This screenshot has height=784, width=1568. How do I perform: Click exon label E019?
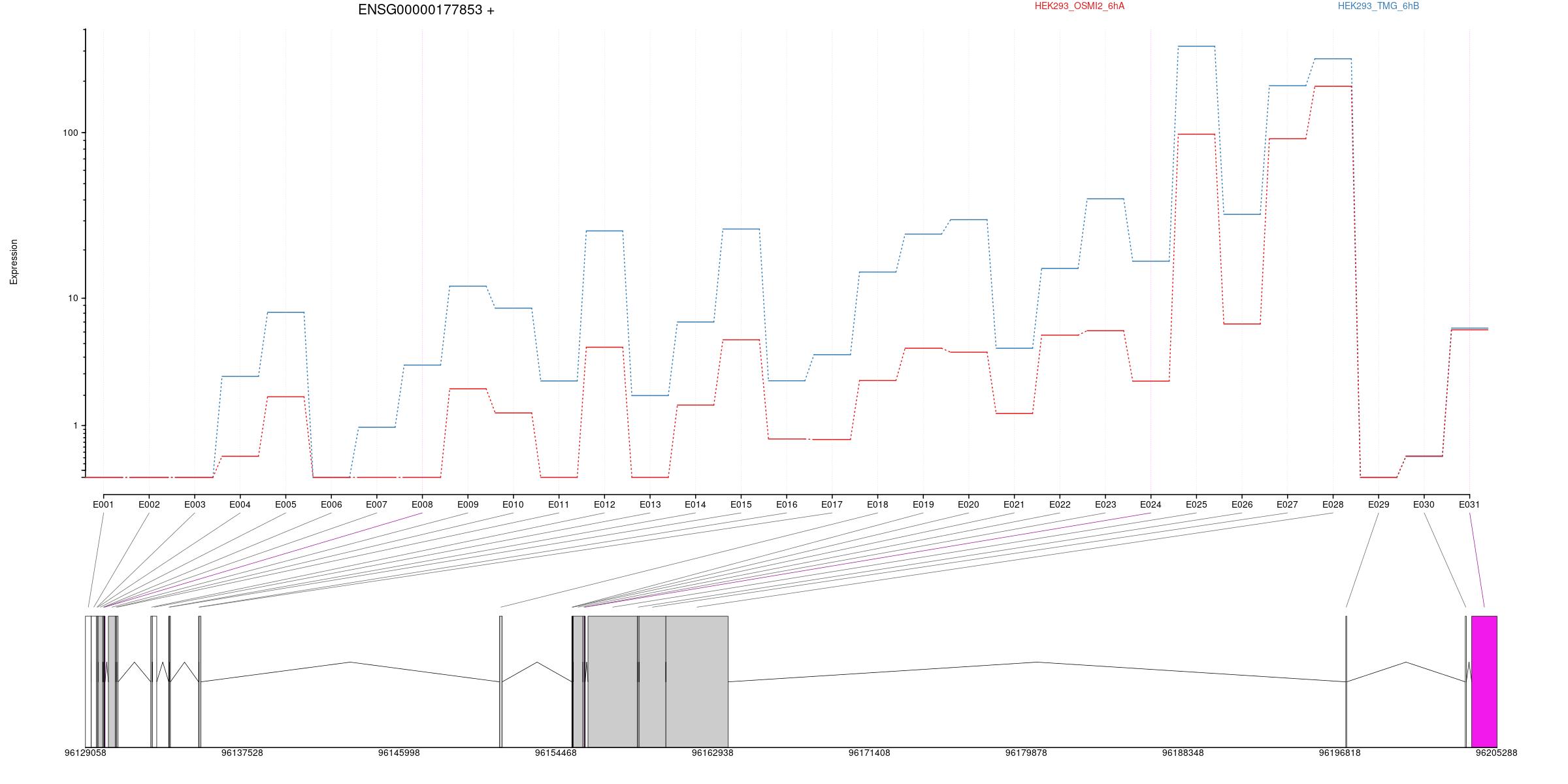point(923,504)
